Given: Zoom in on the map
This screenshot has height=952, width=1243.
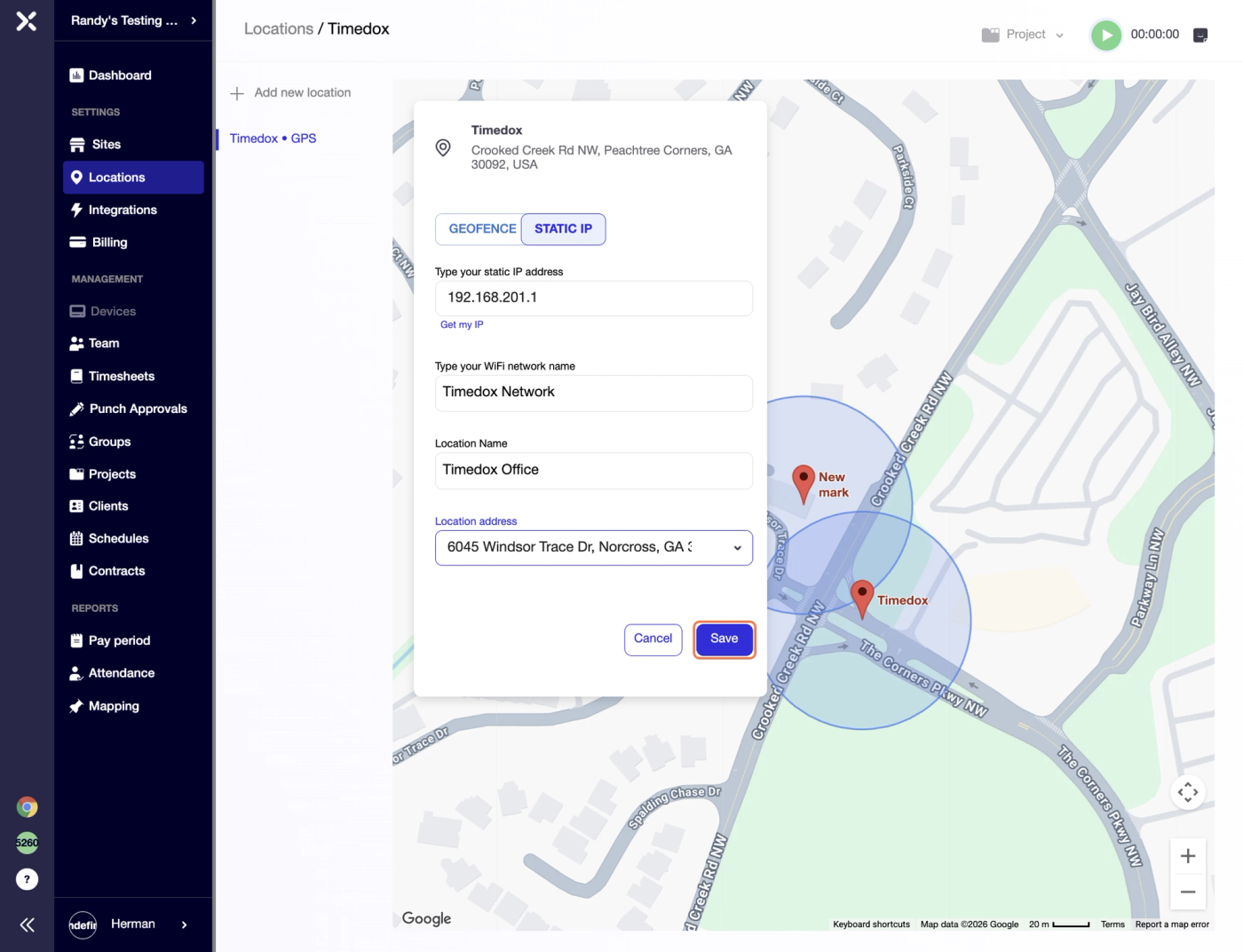Looking at the screenshot, I should [1188, 856].
